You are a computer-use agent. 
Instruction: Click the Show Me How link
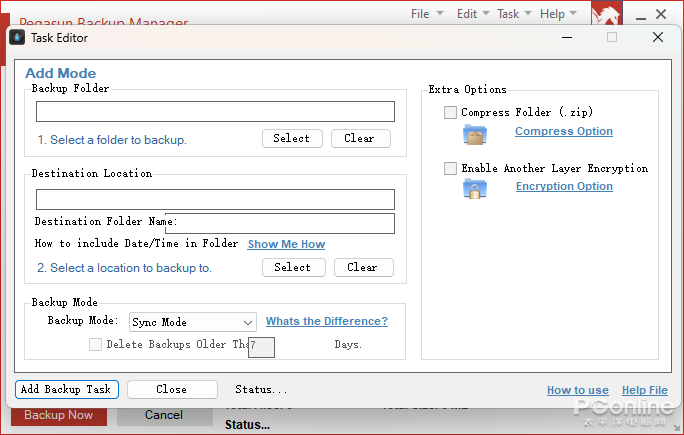[286, 244]
